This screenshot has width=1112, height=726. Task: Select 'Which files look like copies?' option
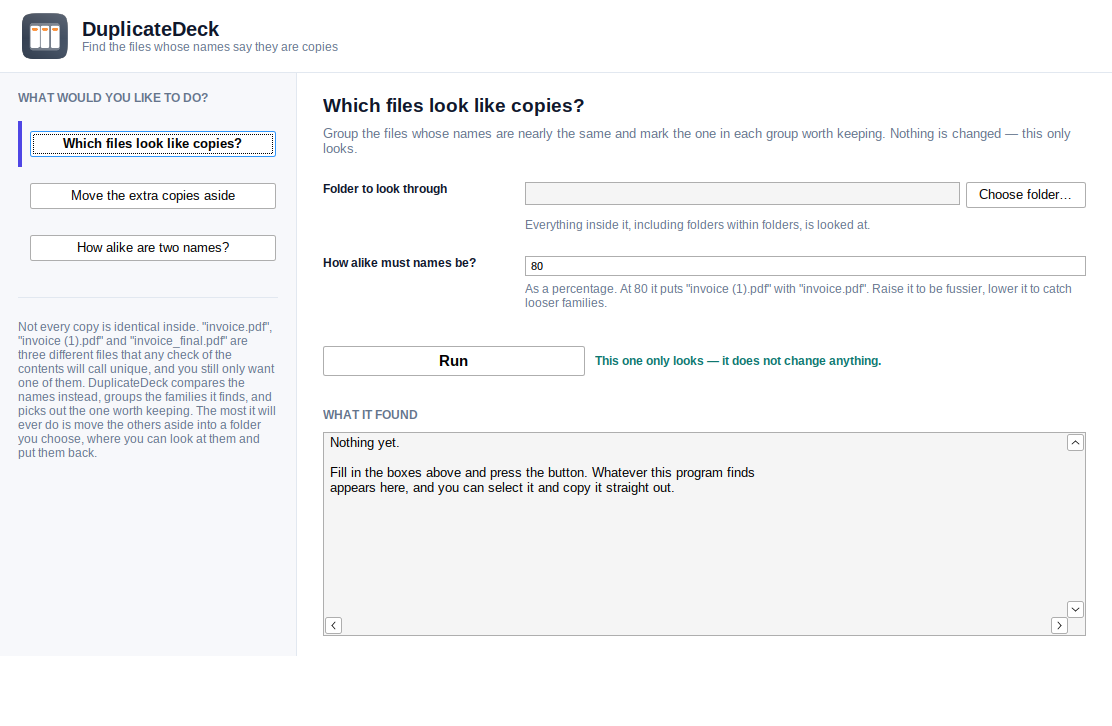click(x=152, y=144)
